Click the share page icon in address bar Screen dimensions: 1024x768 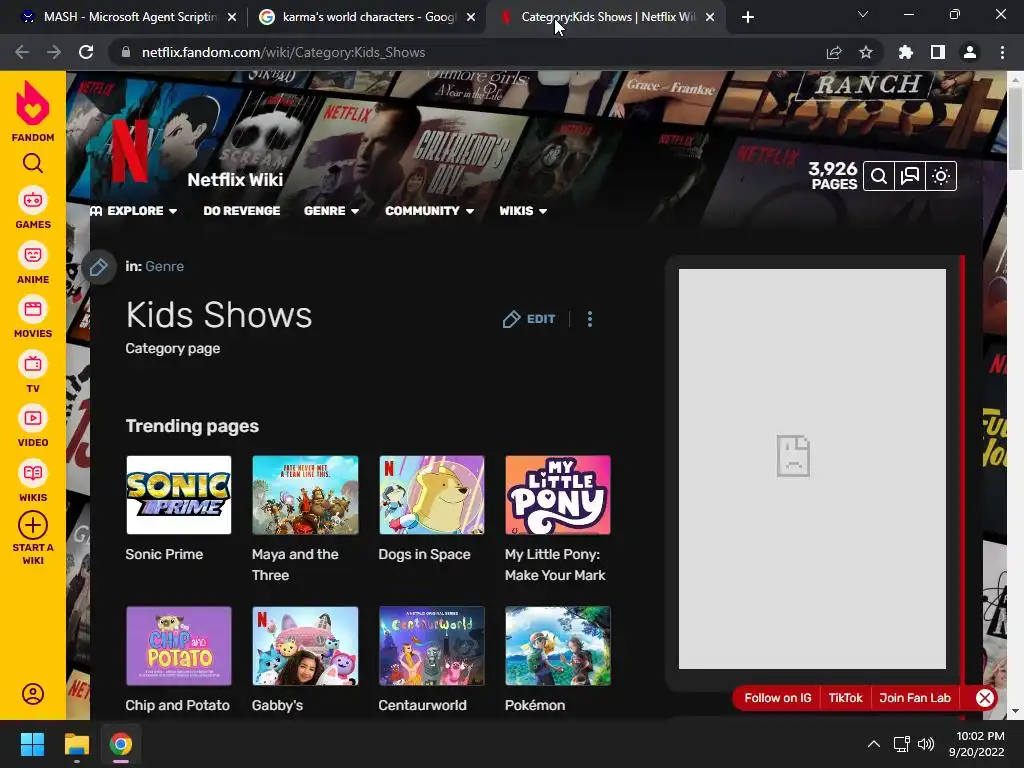pos(834,52)
